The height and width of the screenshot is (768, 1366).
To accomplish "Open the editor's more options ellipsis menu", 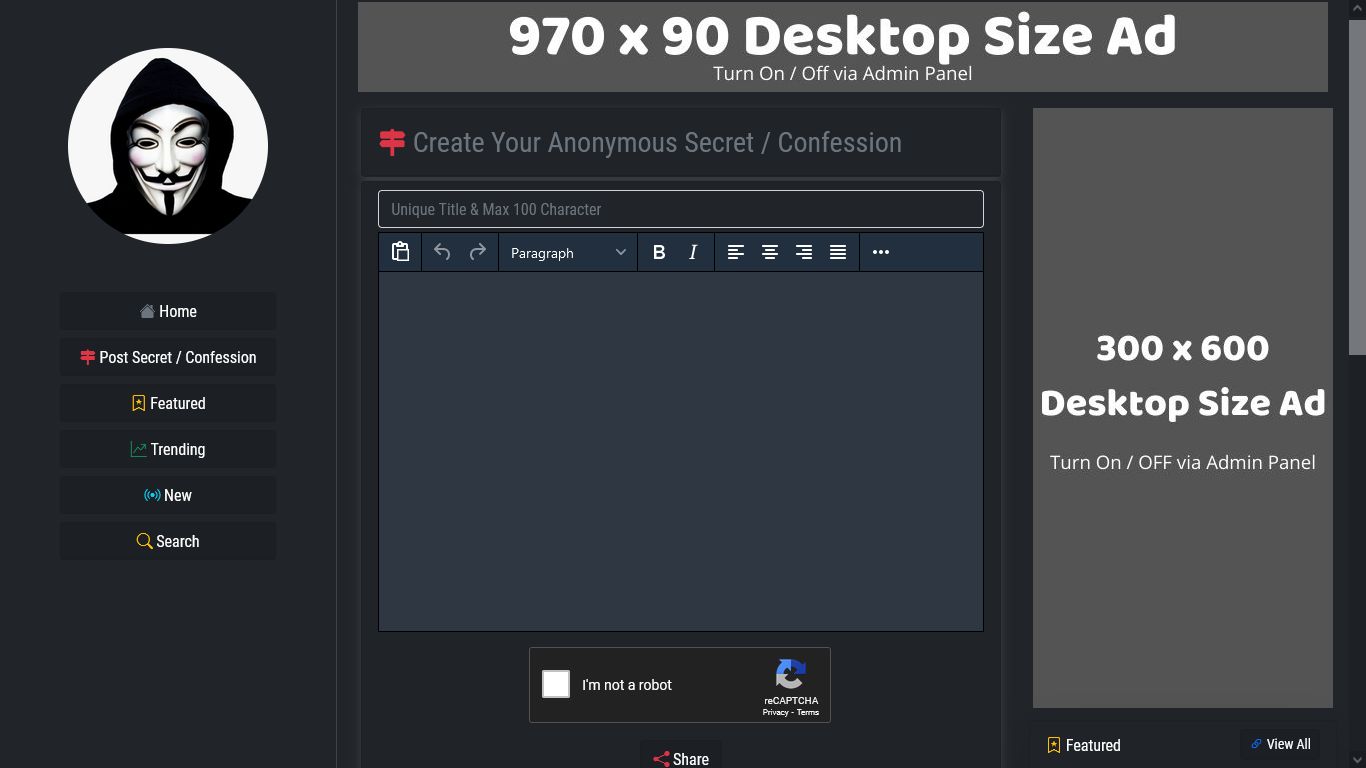I will pos(881,252).
